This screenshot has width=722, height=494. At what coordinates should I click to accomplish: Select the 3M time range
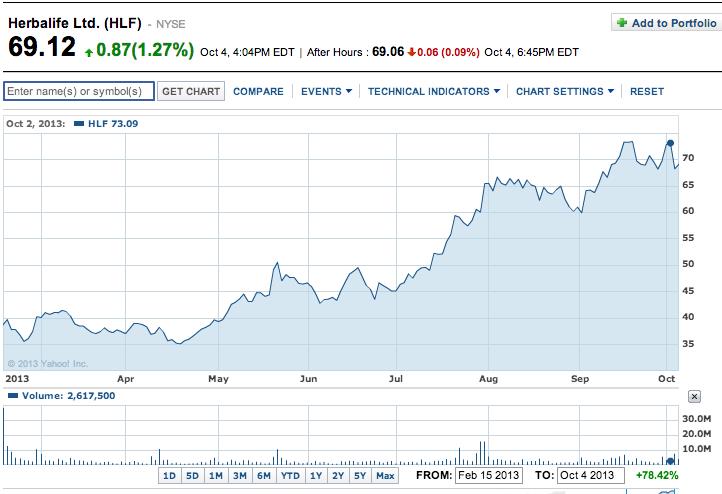240,476
